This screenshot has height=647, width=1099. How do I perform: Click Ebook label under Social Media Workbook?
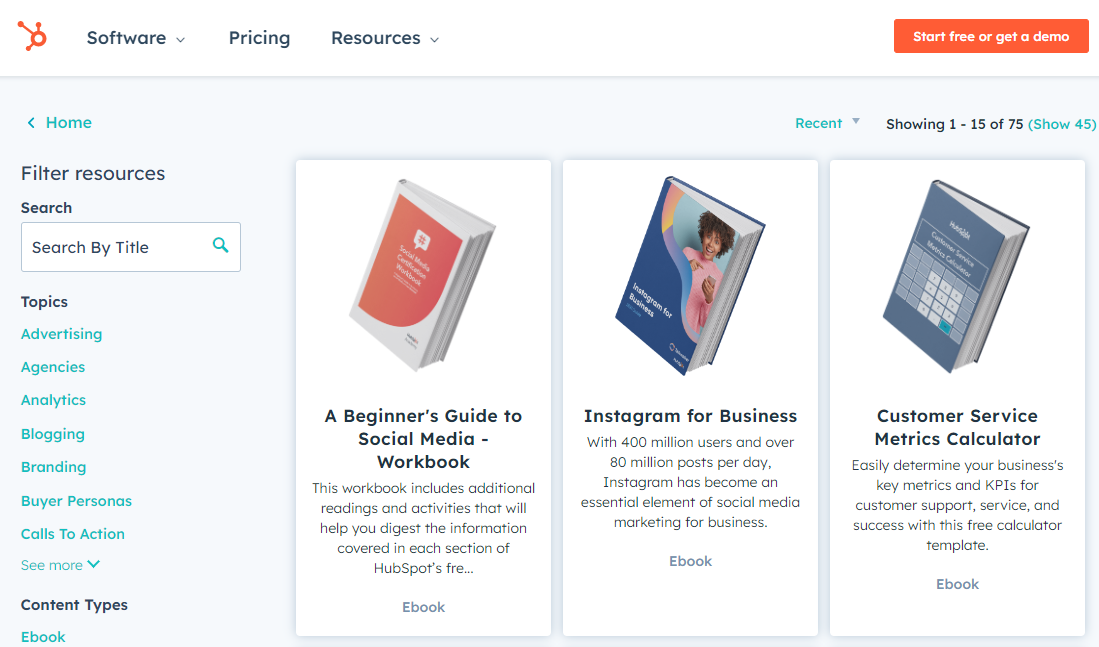click(x=423, y=607)
